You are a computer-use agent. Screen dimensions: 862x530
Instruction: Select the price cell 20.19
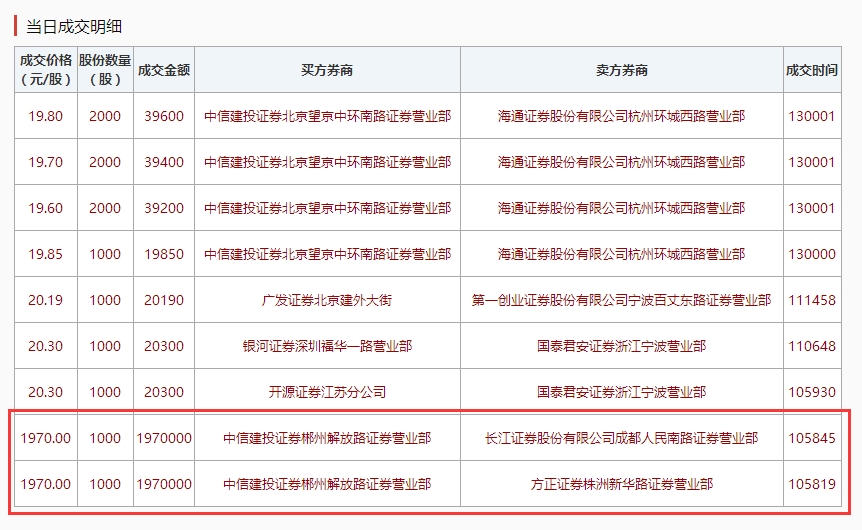(46, 300)
